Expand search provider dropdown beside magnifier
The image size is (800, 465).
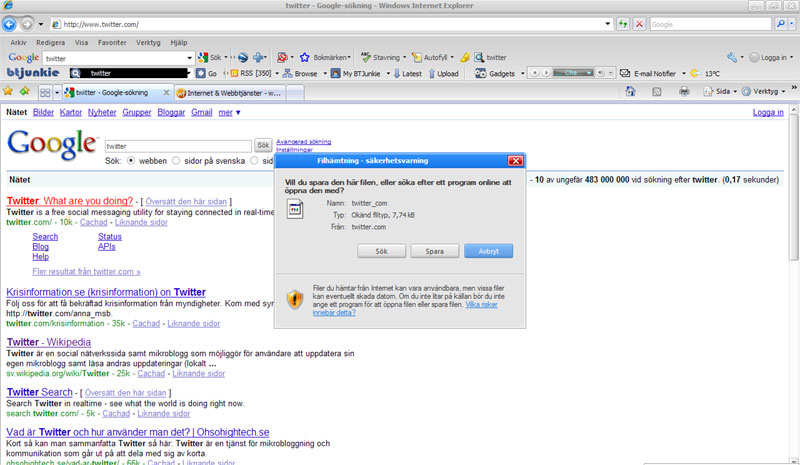(x=792, y=24)
